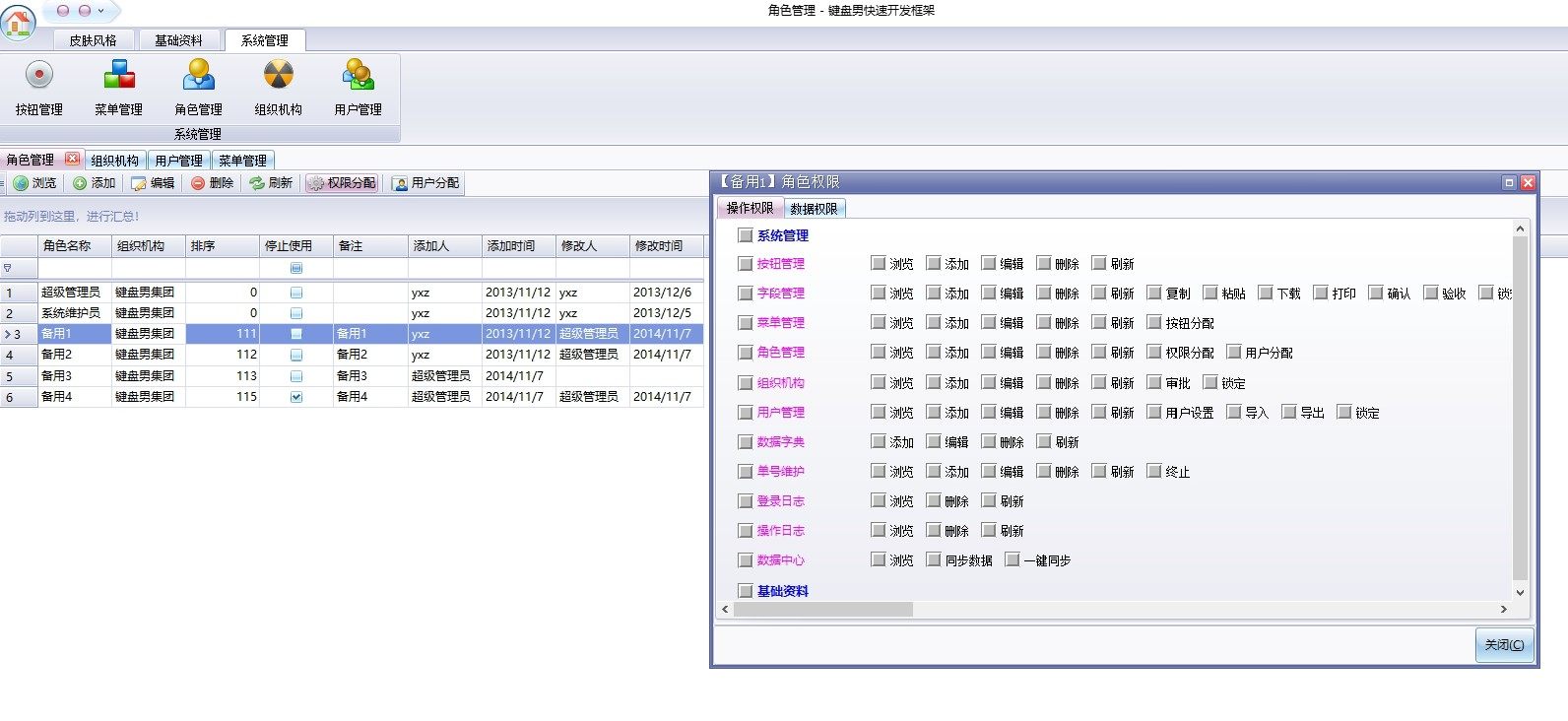
Task: Enable 浏览 permission for 按钮管理
Action: 879,263
